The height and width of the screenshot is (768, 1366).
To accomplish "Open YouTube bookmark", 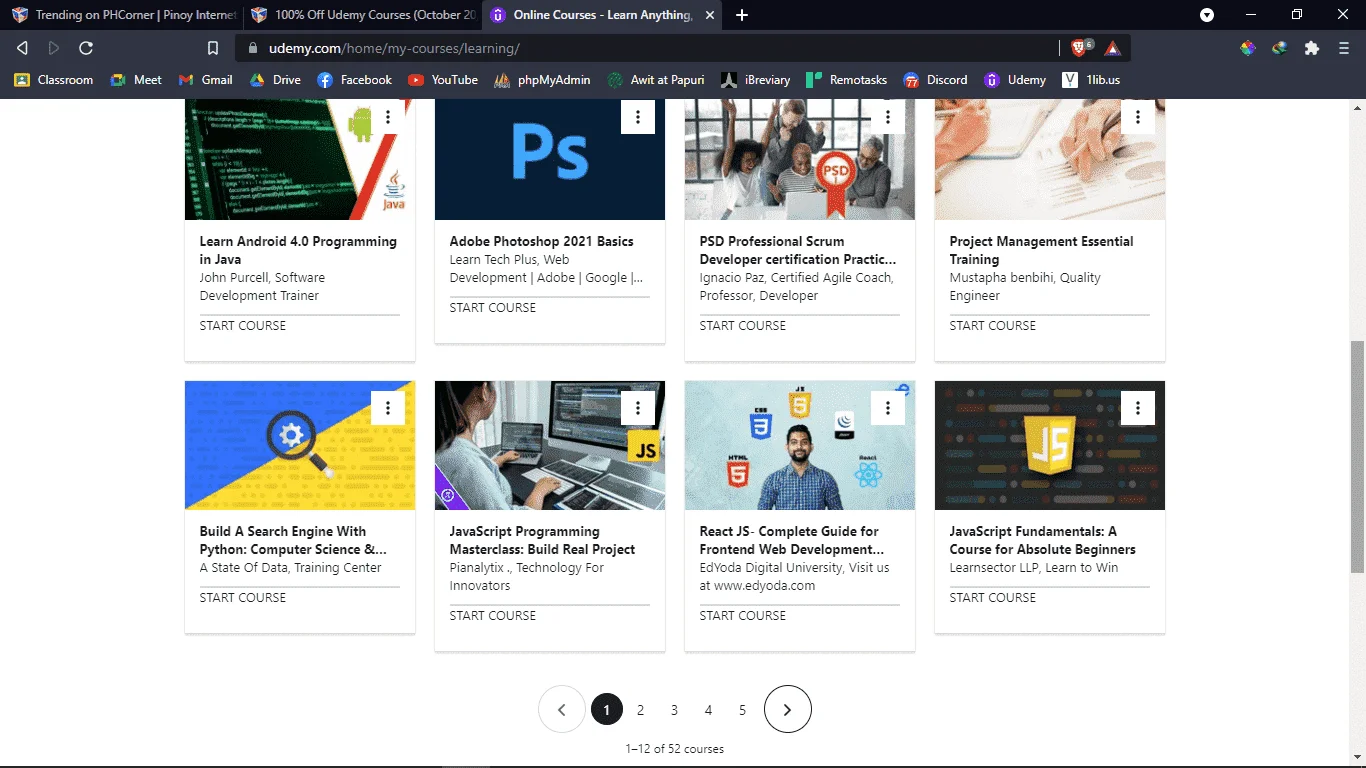I will pyautogui.click(x=443, y=80).
